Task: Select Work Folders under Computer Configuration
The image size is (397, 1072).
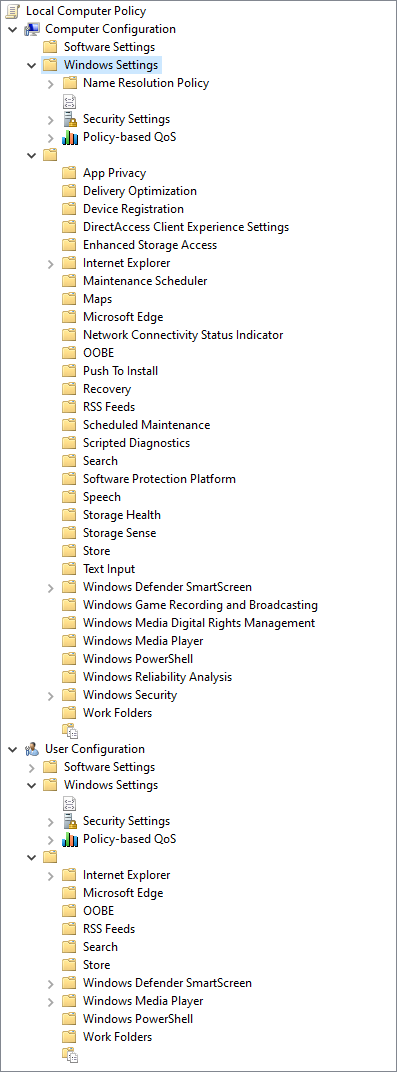Action: tap(118, 713)
